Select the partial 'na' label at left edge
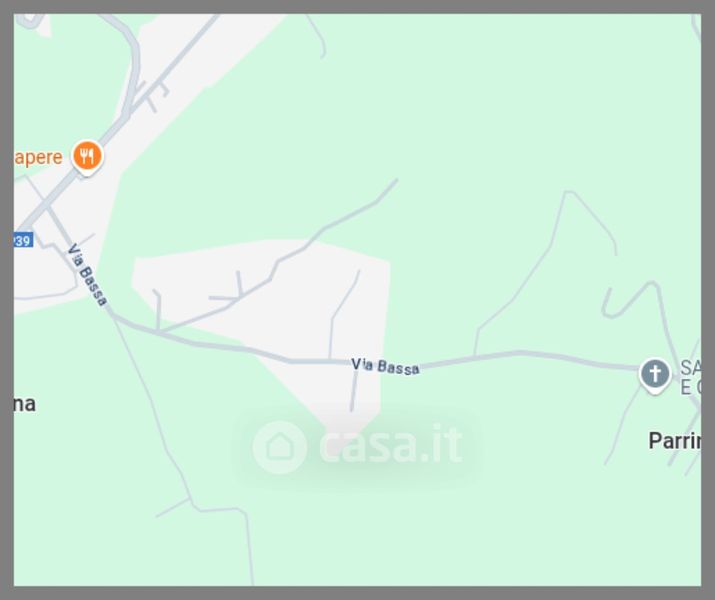Screen dimensions: 715x600 (x=25, y=404)
